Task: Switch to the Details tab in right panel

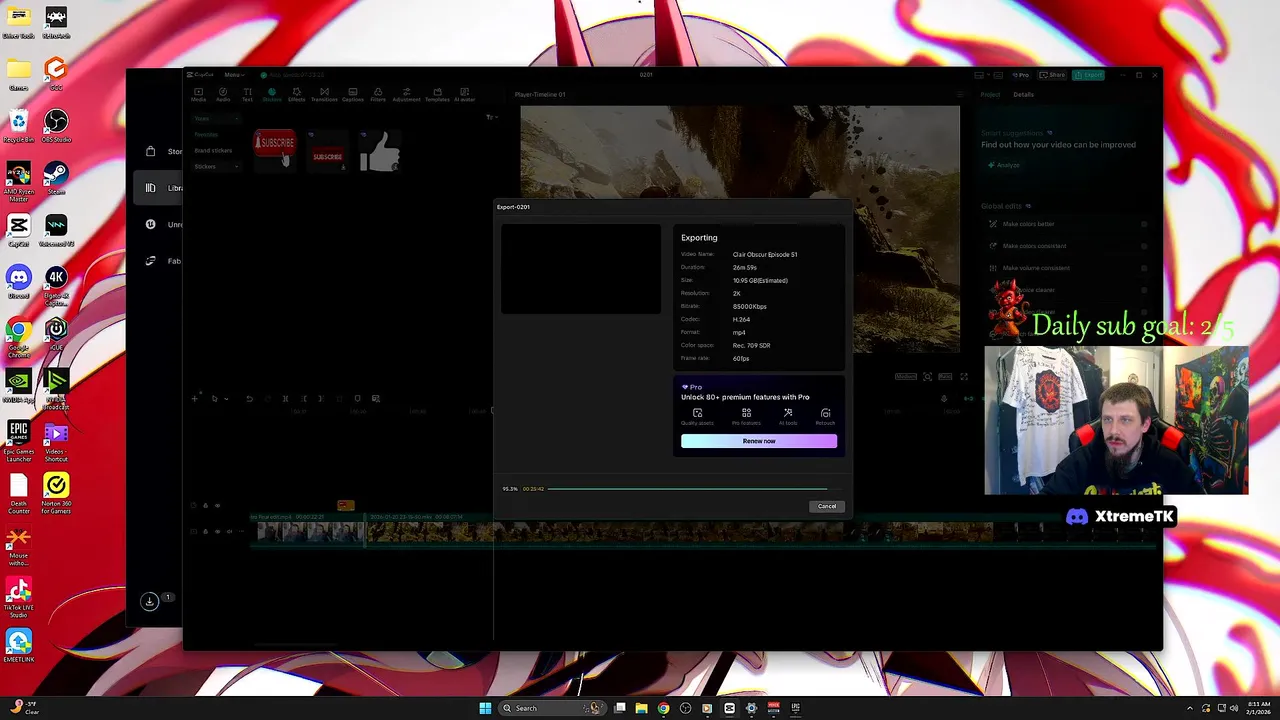Action: (x=1024, y=94)
